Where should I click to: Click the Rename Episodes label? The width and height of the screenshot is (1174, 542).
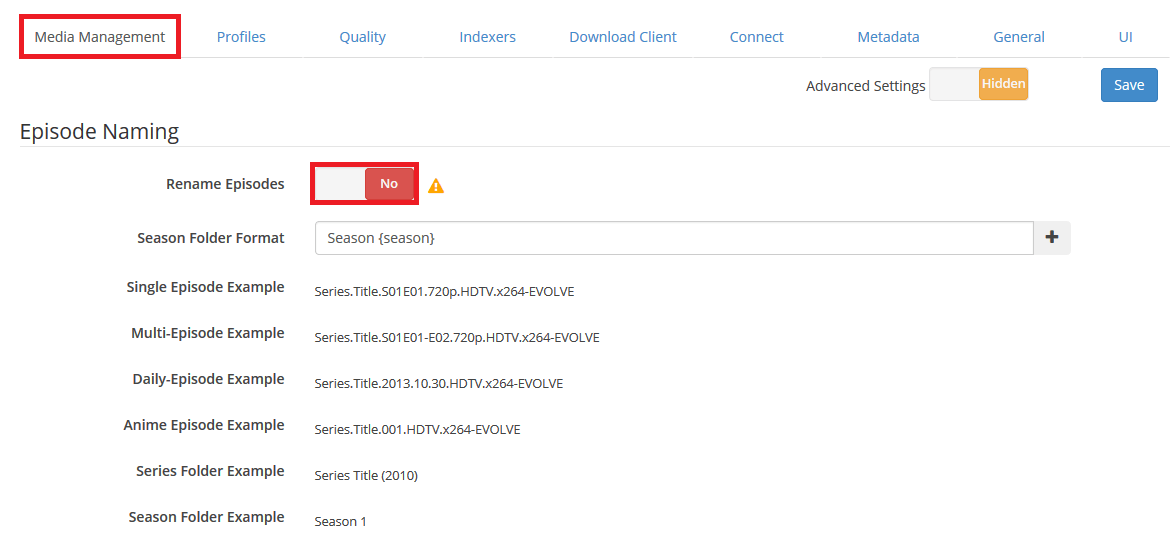[x=225, y=184]
